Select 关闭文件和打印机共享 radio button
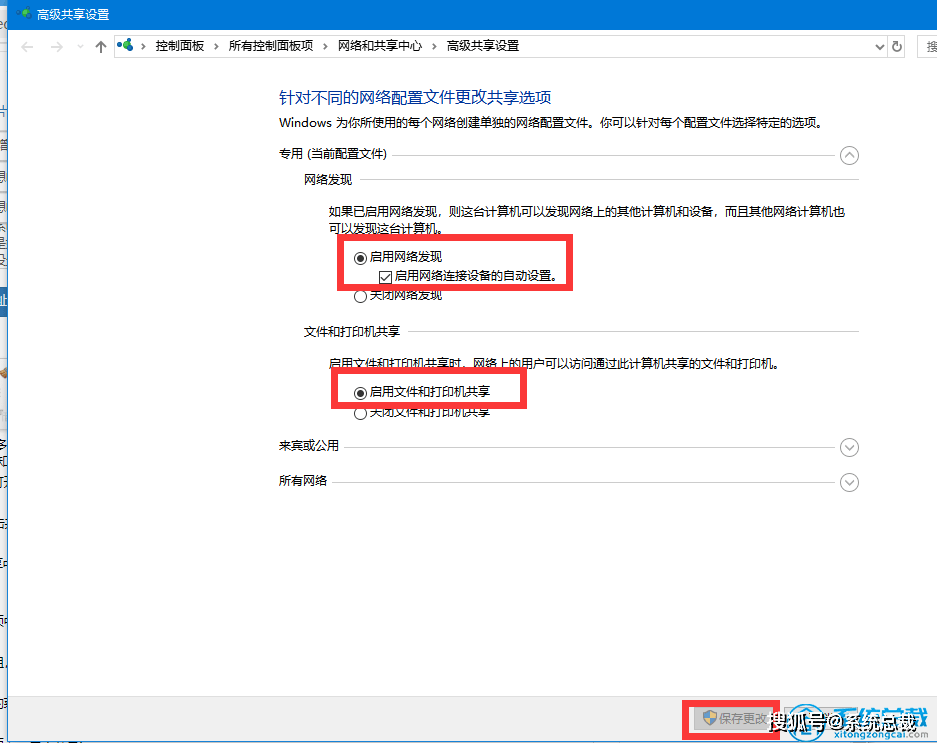Image resolution: width=937 pixels, height=743 pixels. coord(360,414)
